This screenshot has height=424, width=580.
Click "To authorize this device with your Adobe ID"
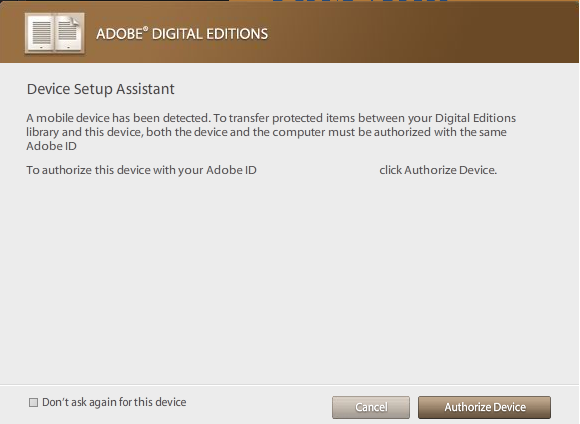(141, 170)
